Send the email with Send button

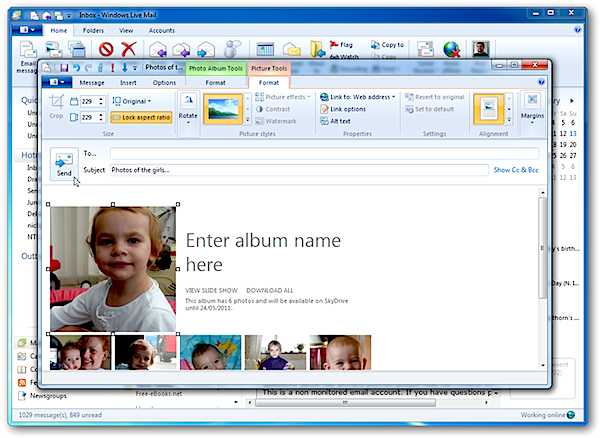[64, 163]
